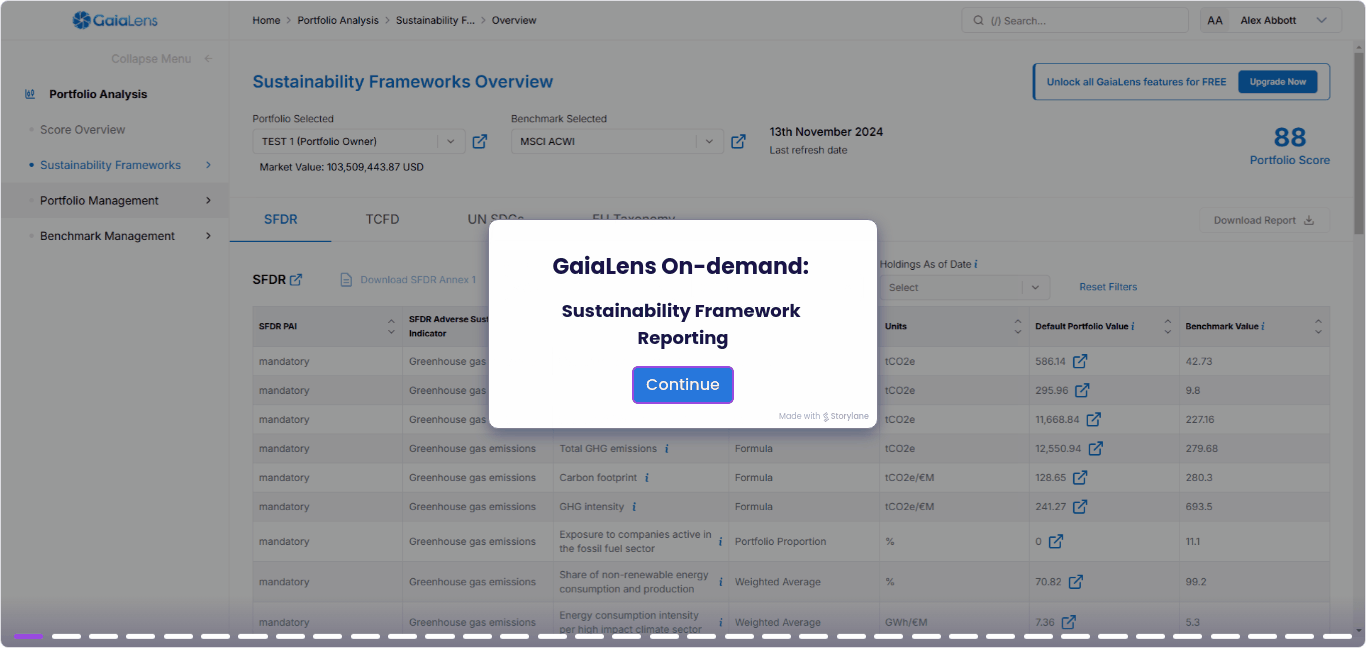This screenshot has height=648, width=1366.
Task: Click the benchmark value 279.68
Action: tap(1201, 449)
